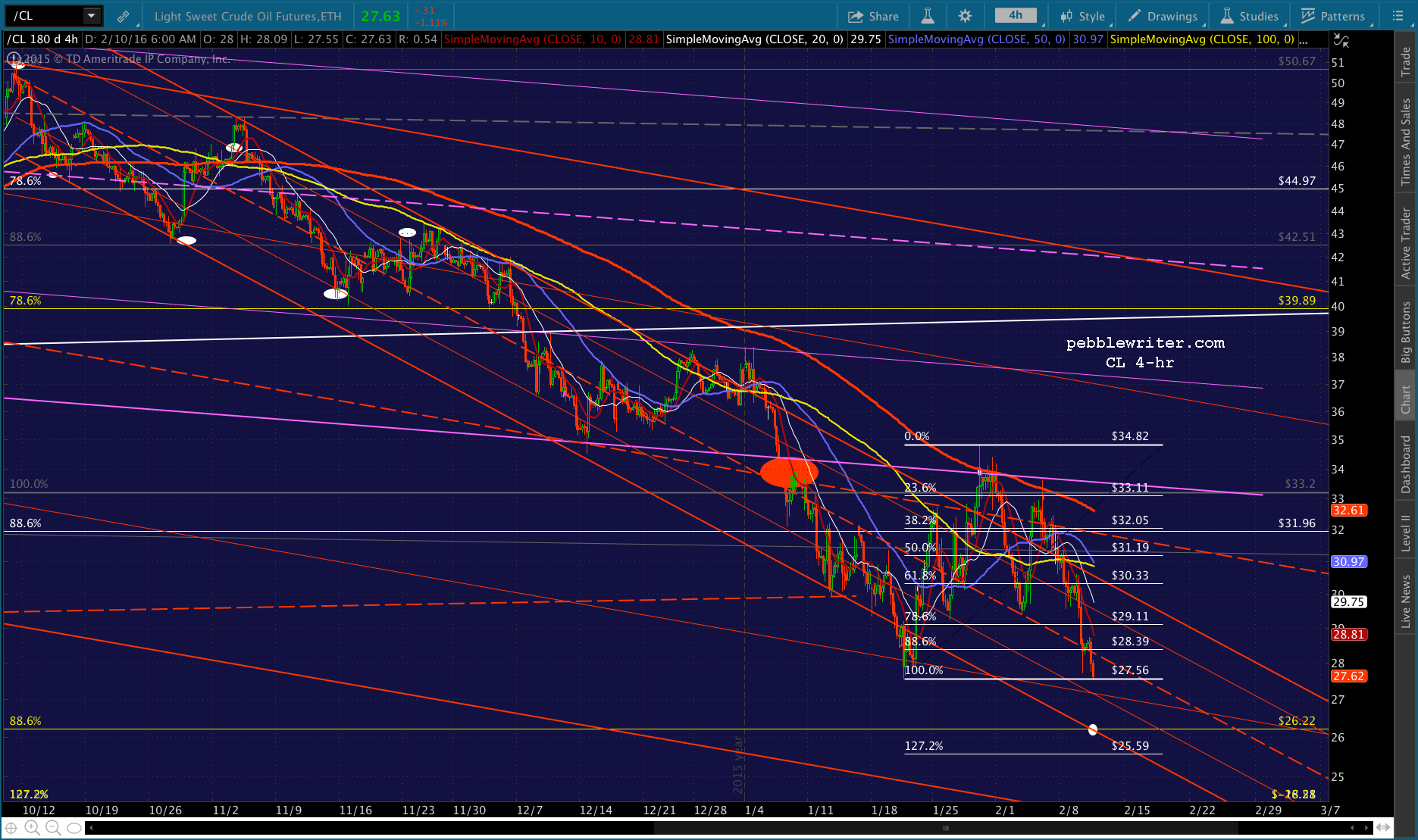
Task: Click the $30.33 Fibonacci level label
Action: [1130, 576]
